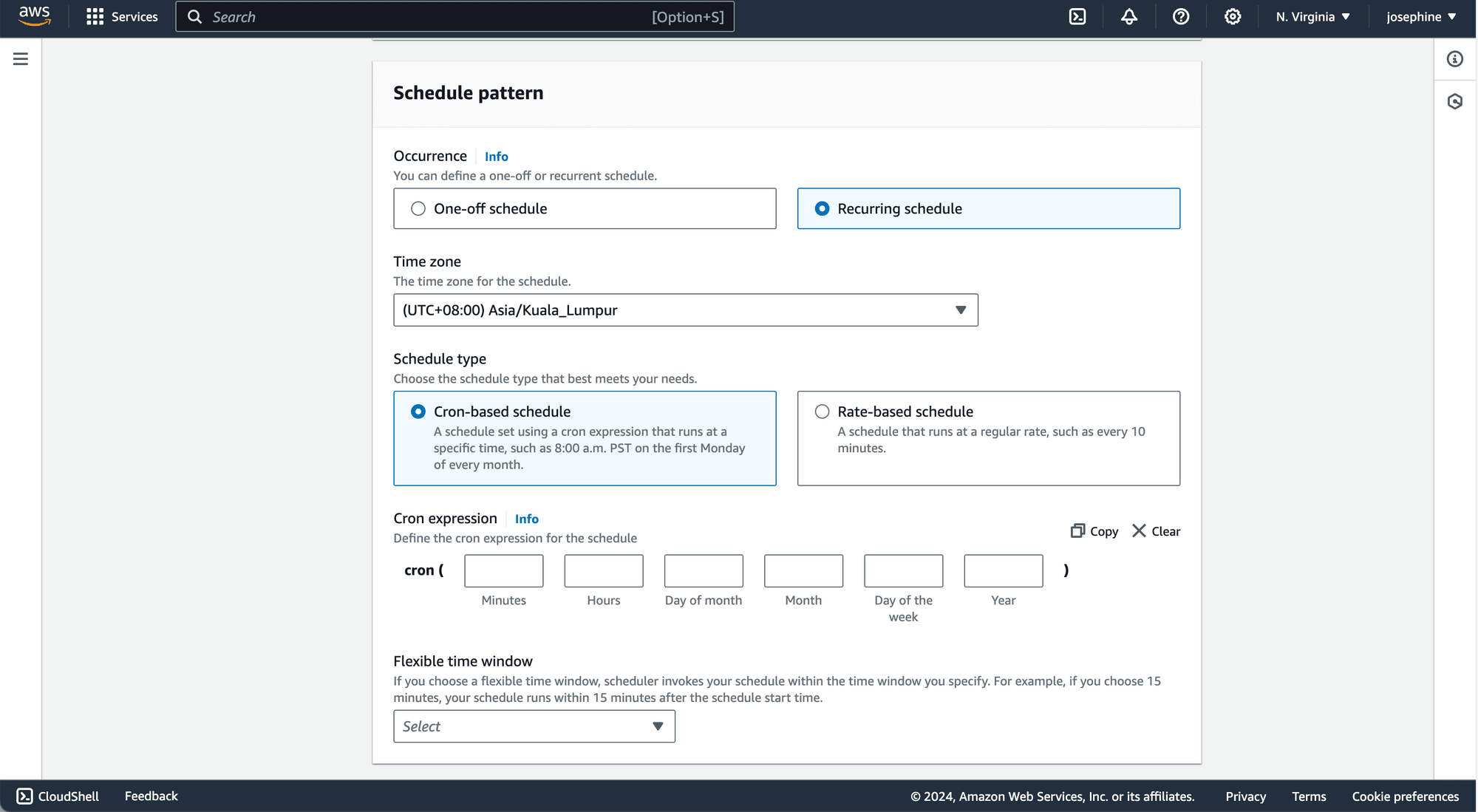Click Info link next to Cron expression
This screenshot has height=812, width=1478.
(x=527, y=519)
